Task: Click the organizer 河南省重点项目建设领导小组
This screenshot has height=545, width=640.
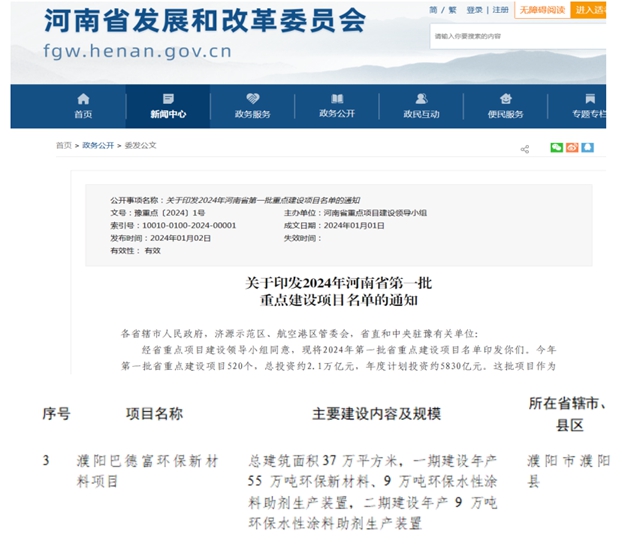Action: point(375,213)
